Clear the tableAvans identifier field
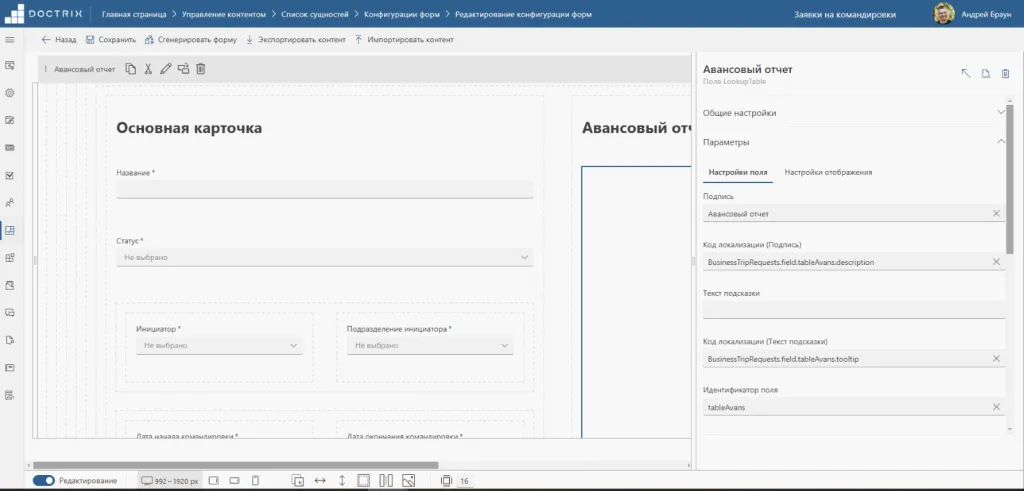The image size is (1024, 491). pos(997,407)
